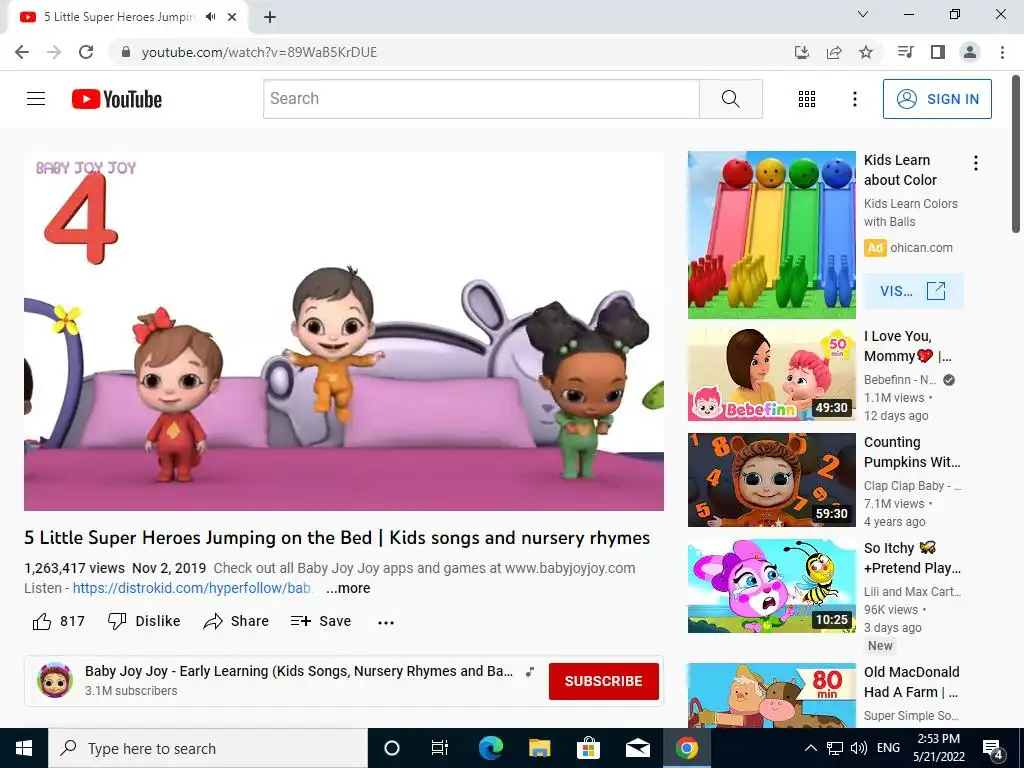Open Kids Learn about Color ad thumbnail
The image size is (1024, 768).
click(x=771, y=235)
